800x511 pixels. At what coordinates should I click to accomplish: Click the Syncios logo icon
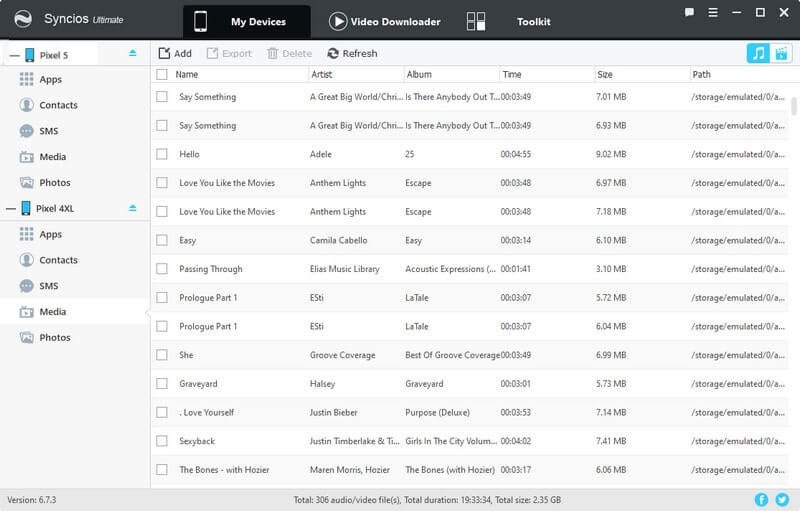(x=23, y=19)
